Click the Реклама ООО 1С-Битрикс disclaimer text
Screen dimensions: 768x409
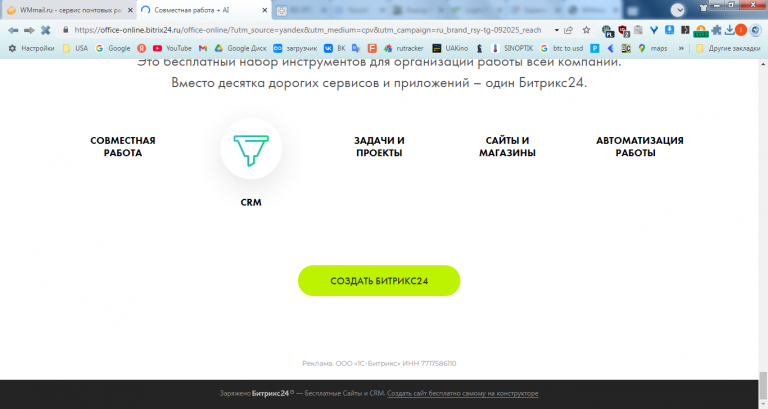coord(379,363)
